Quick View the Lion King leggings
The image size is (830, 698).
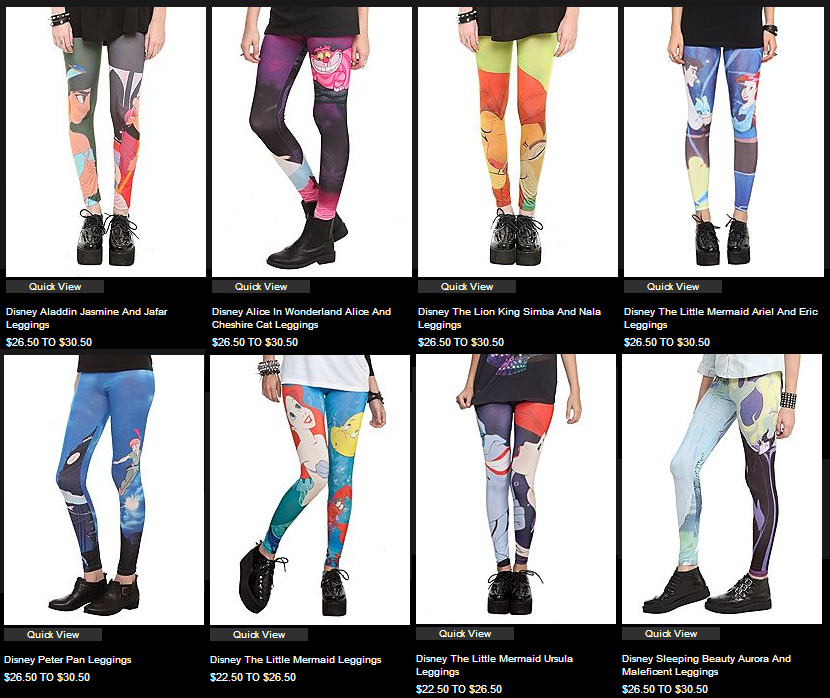pos(466,287)
